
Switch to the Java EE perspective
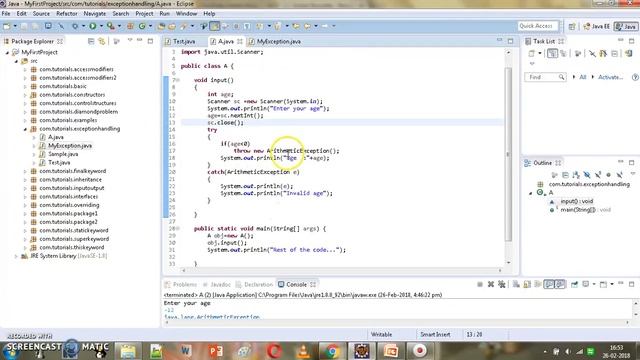click(596, 26)
